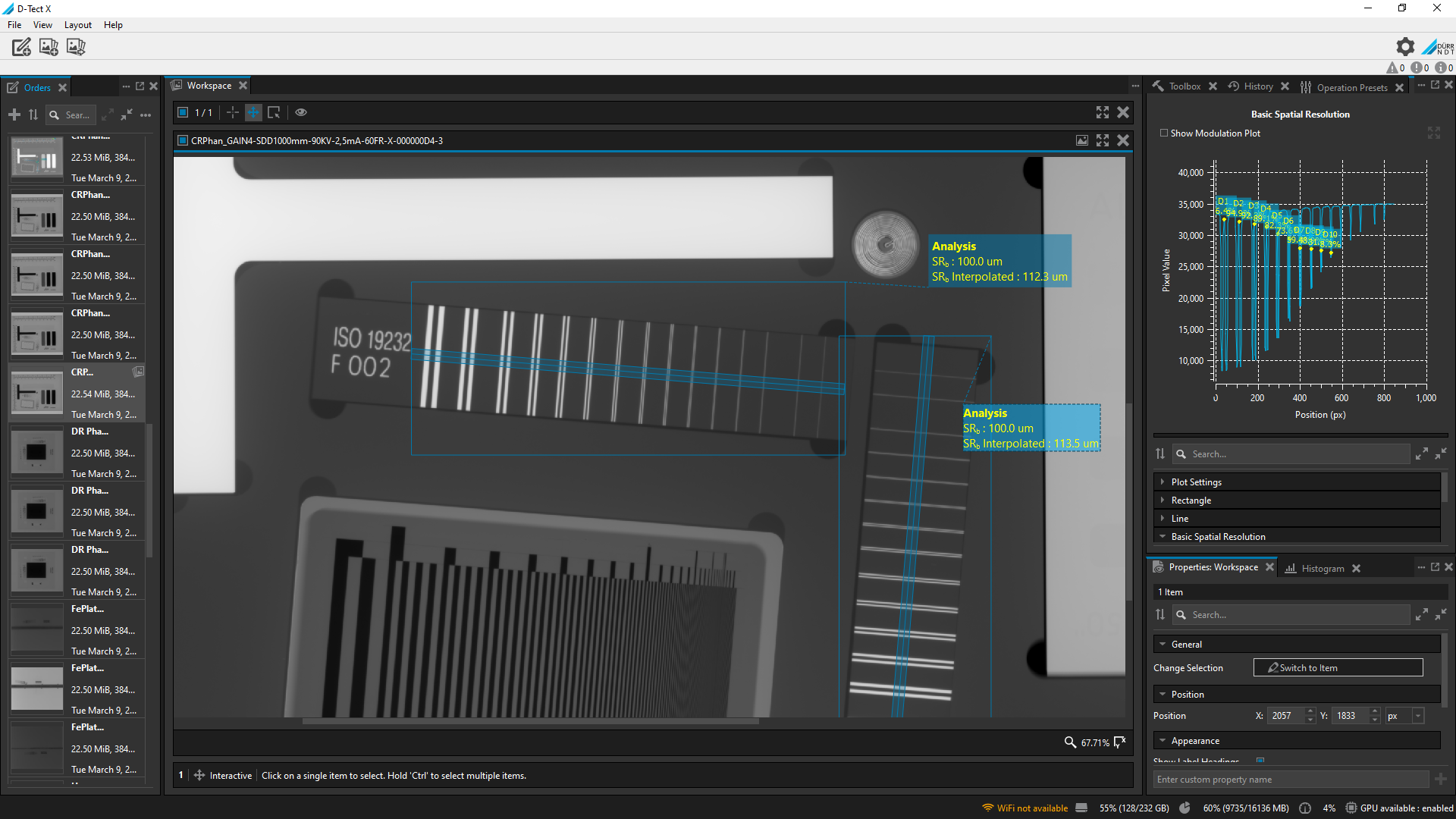Viewport: 1456px width, 819px height.
Task: Select the crosshair pan tool in viewer toolbar
Action: pos(253,112)
